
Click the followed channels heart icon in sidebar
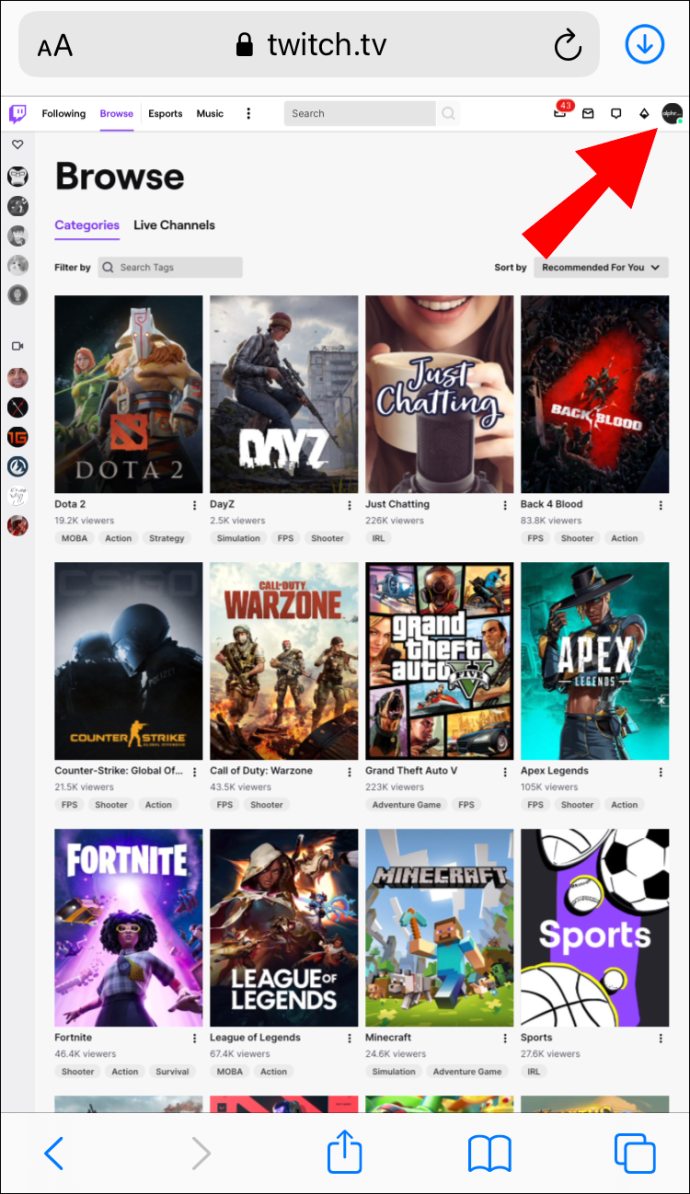18,145
